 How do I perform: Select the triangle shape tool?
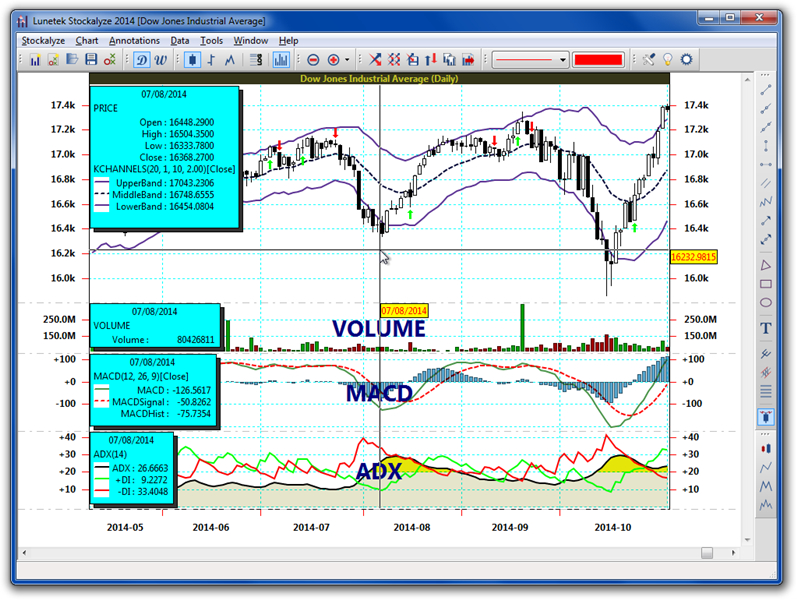click(766, 265)
